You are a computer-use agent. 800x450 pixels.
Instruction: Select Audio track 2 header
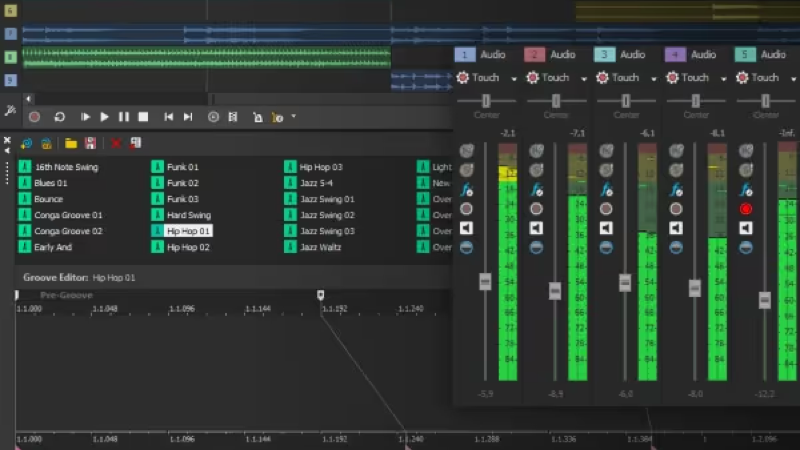pyautogui.click(x=534, y=55)
